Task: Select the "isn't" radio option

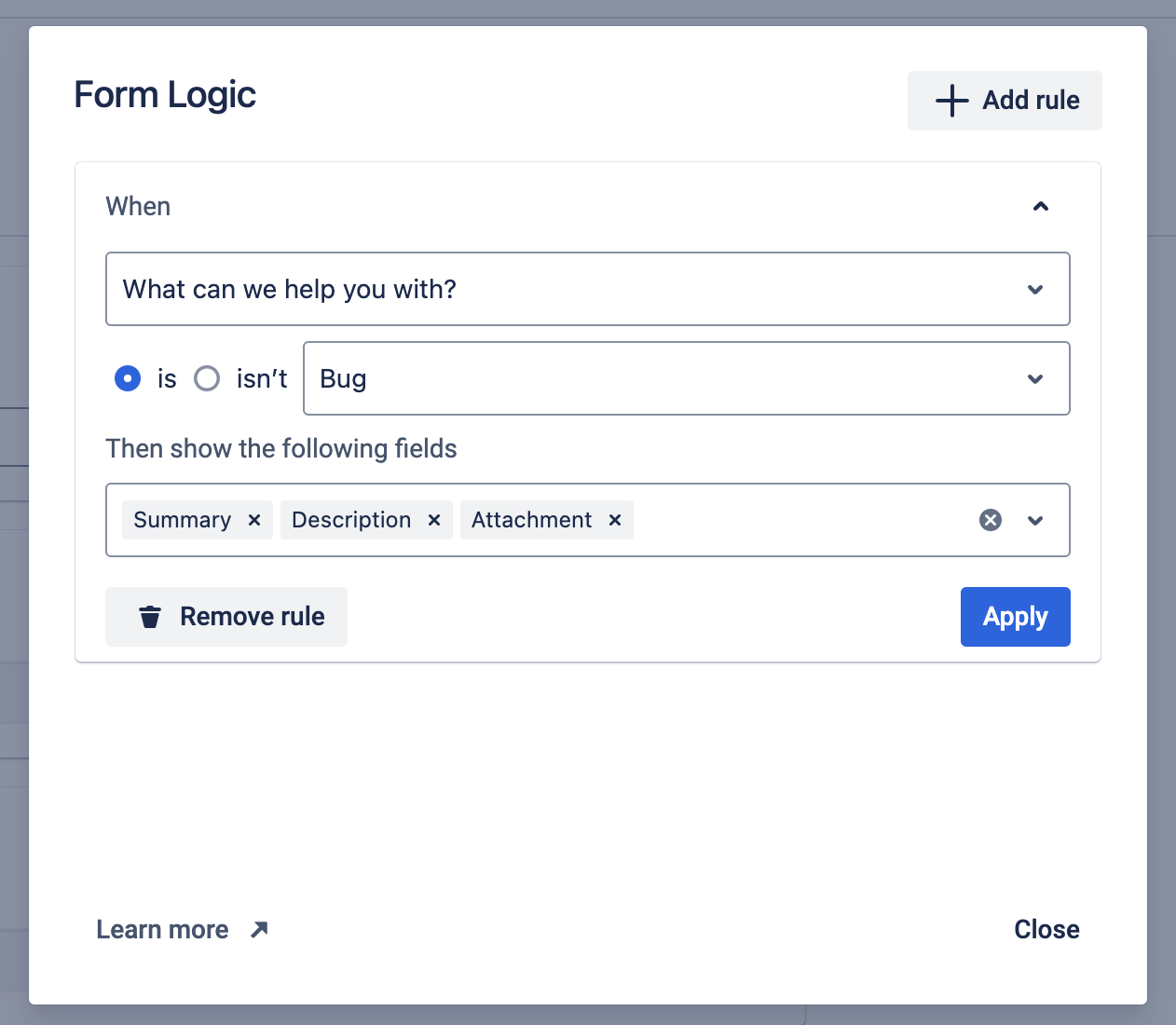Action: pyautogui.click(x=207, y=378)
